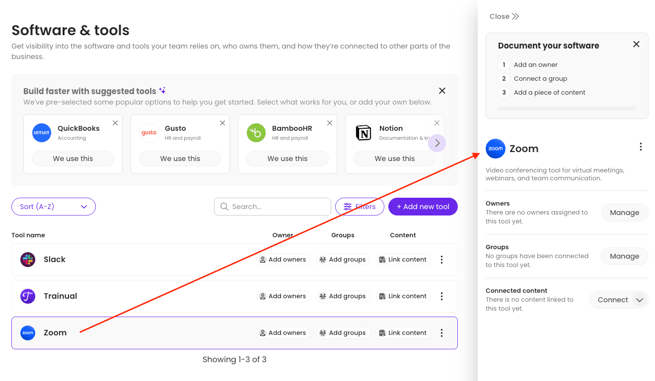
Task: Click the search magnifier icon
Action: pos(224,206)
